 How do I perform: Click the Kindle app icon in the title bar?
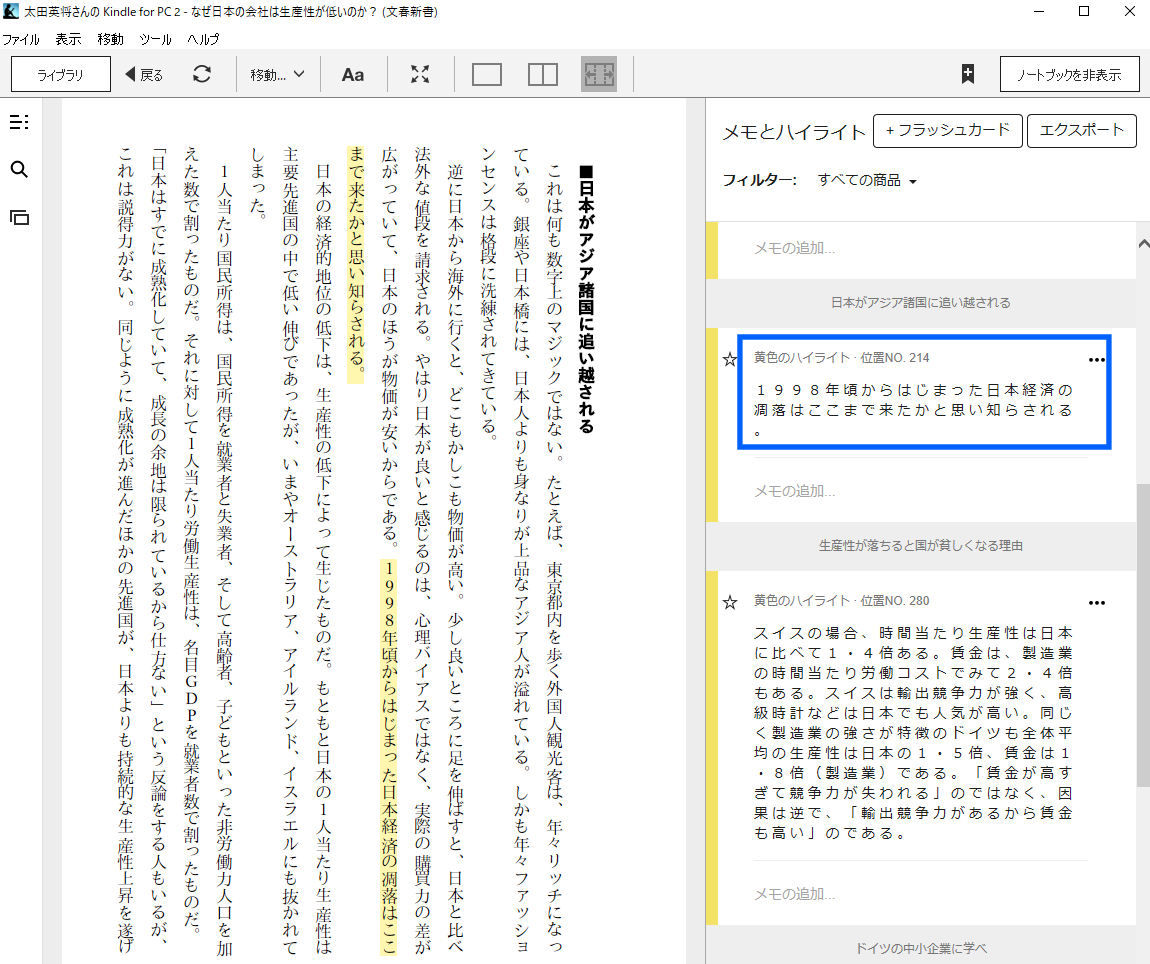click(10, 11)
